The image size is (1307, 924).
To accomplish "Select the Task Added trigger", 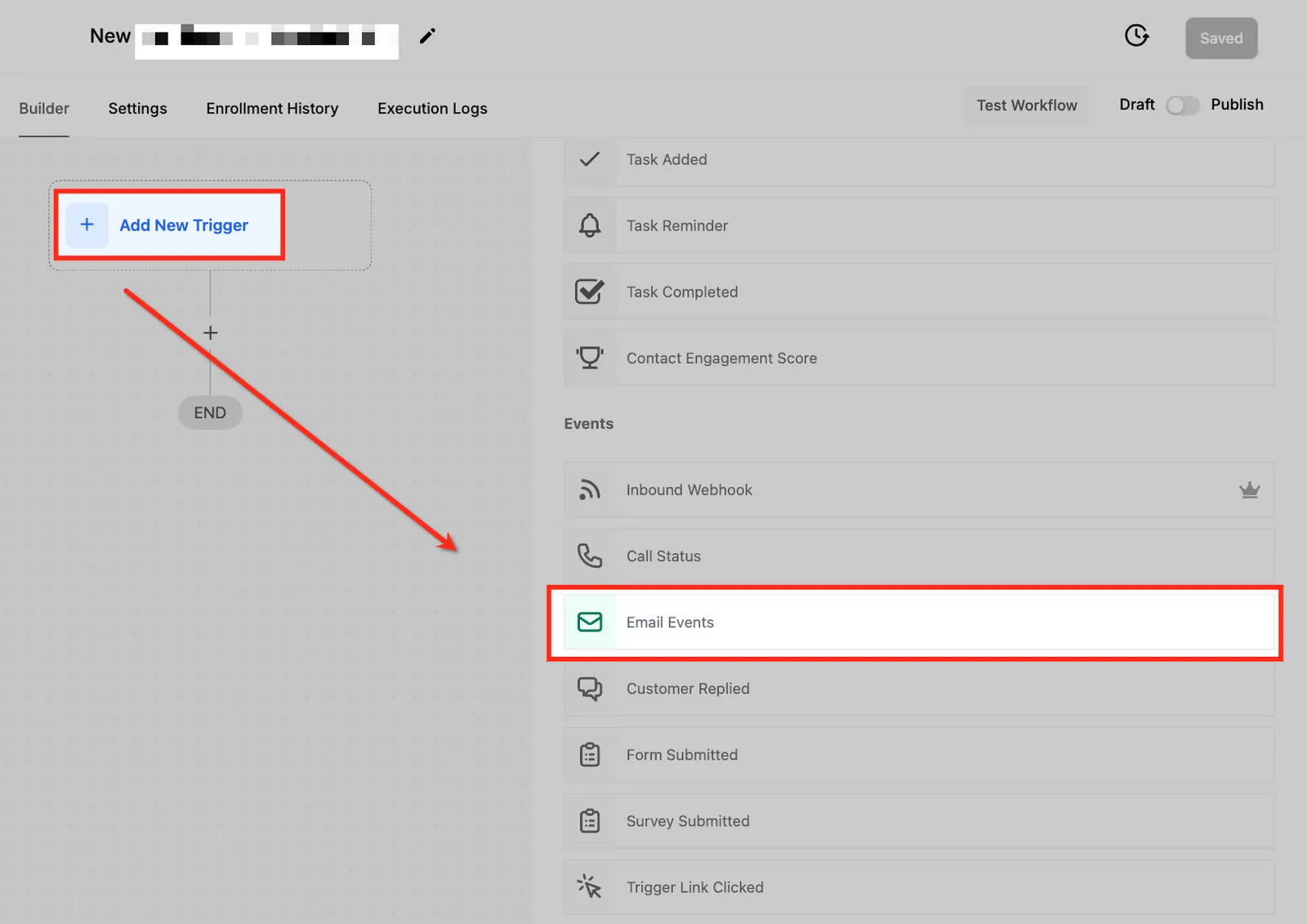I will [x=919, y=160].
